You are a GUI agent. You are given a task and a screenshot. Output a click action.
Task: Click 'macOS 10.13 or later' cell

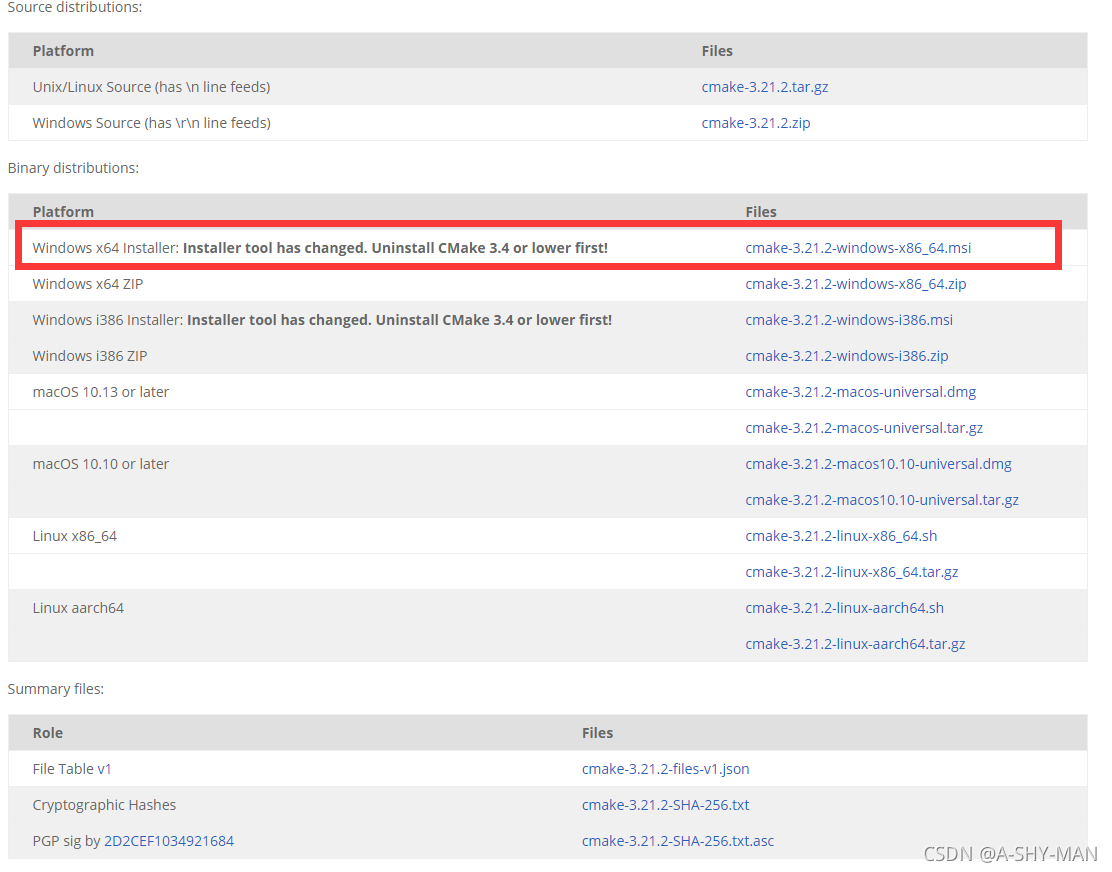(x=101, y=392)
